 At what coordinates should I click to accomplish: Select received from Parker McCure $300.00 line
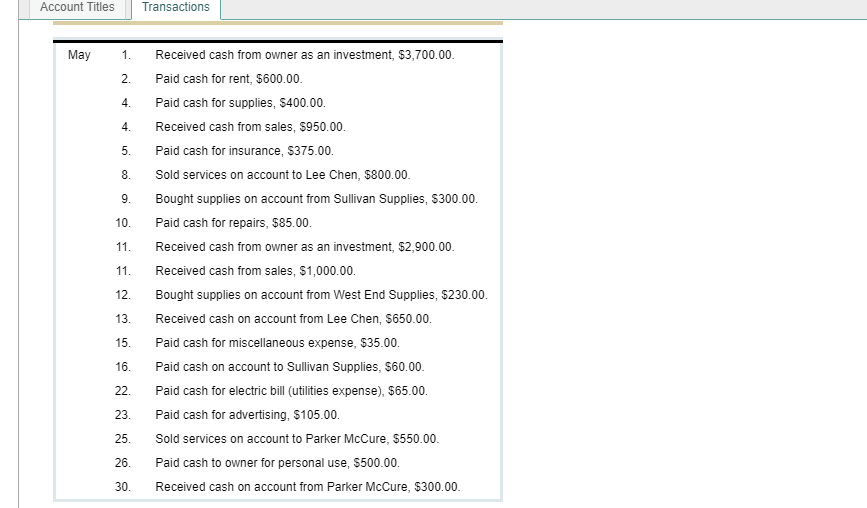pos(307,487)
